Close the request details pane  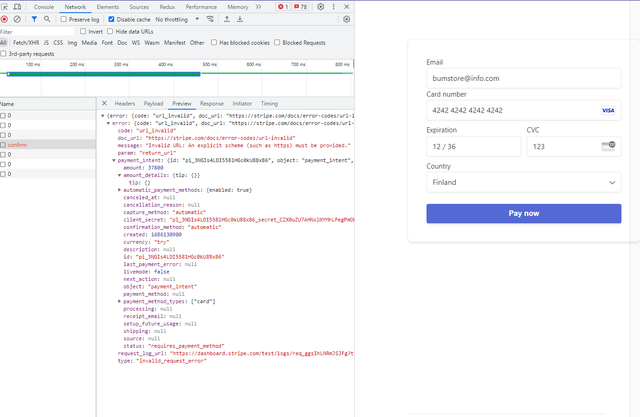tap(104, 103)
